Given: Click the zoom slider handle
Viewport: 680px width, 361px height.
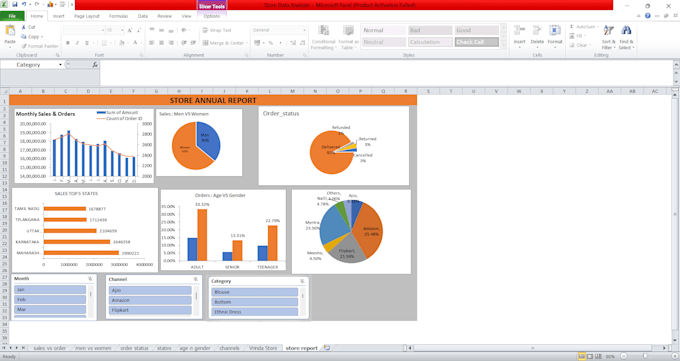Looking at the screenshot, I should click(x=645, y=356).
